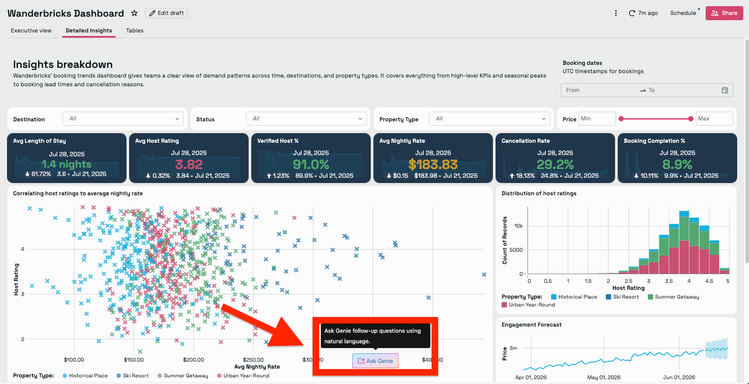Image resolution: width=749 pixels, height=384 pixels.
Task: Click the right handle of Price slider
Action: pos(691,118)
